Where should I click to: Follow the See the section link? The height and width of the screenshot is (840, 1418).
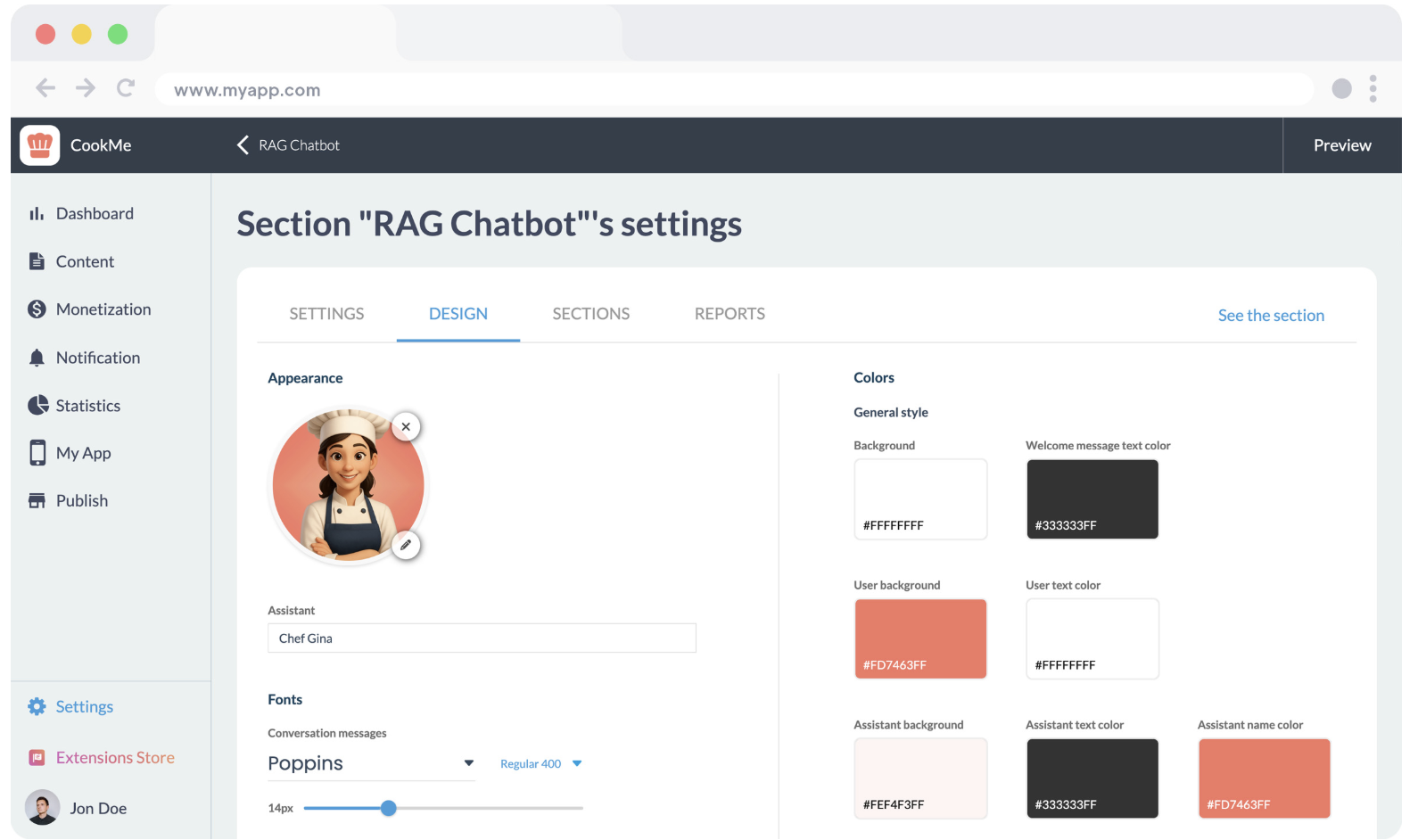click(x=1271, y=316)
